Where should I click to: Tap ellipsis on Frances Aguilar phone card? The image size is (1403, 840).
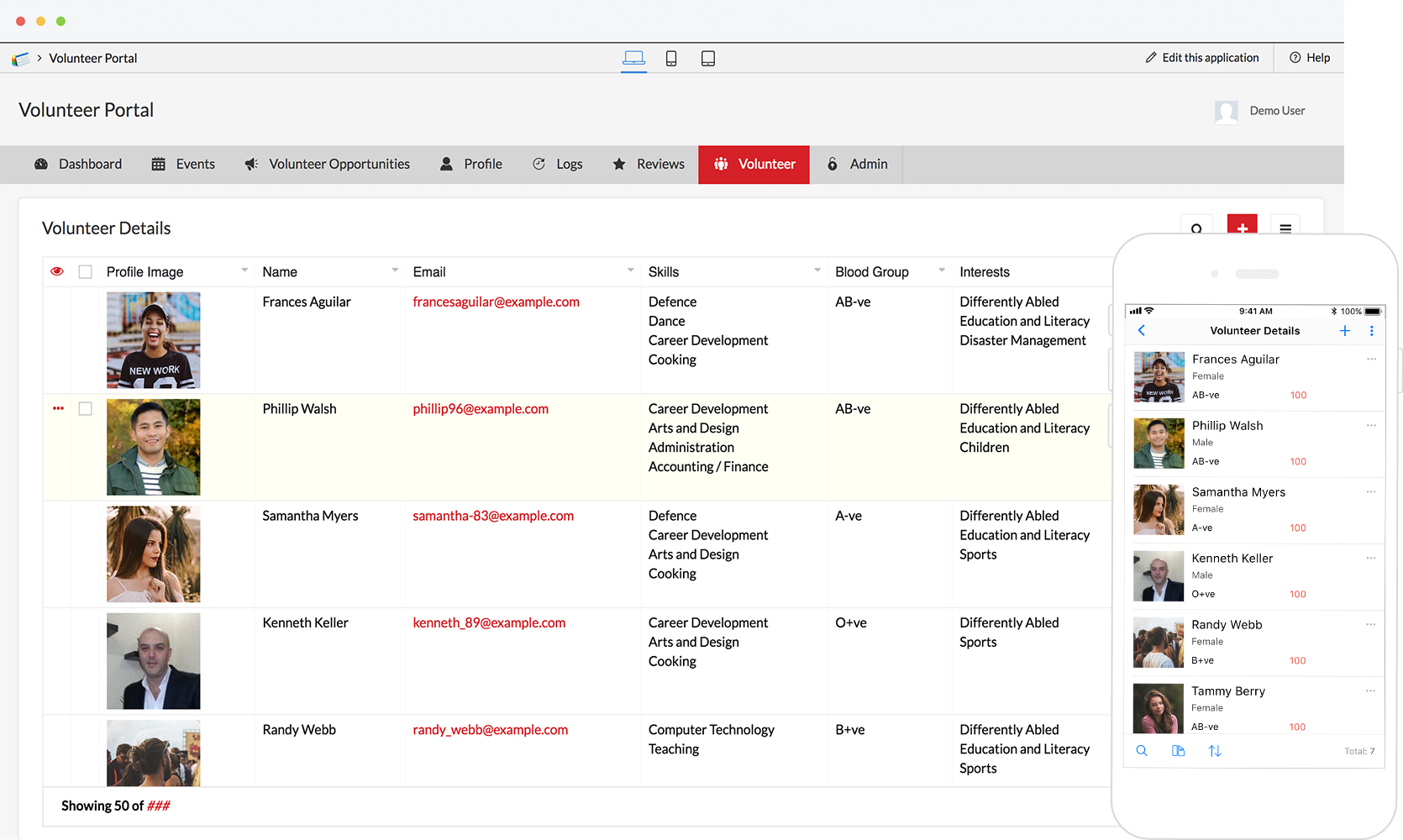[1371, 359]
